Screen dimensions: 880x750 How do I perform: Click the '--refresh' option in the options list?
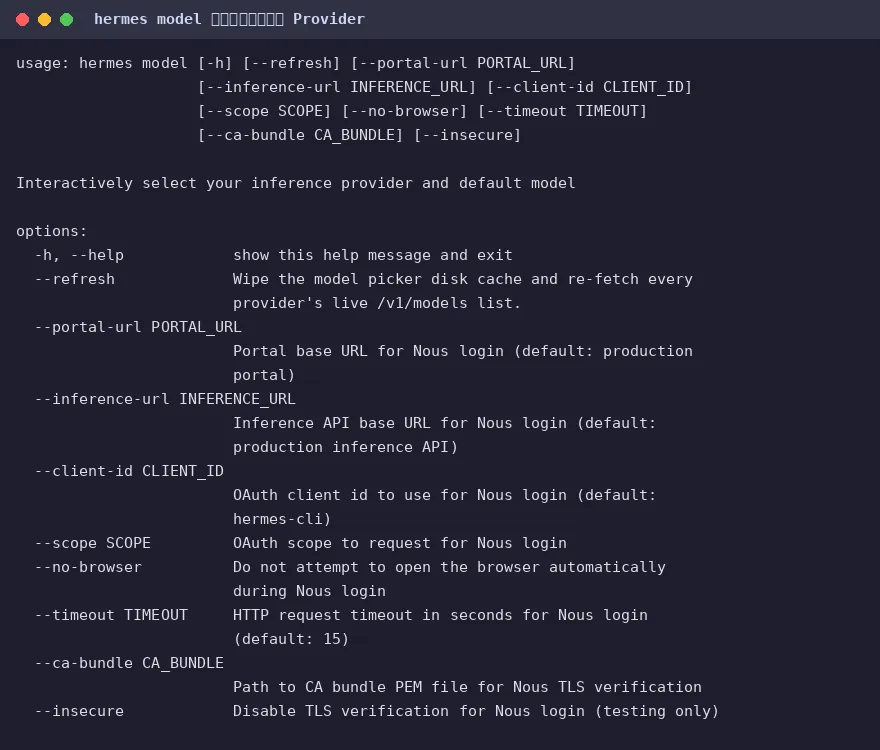click(75, 279)
